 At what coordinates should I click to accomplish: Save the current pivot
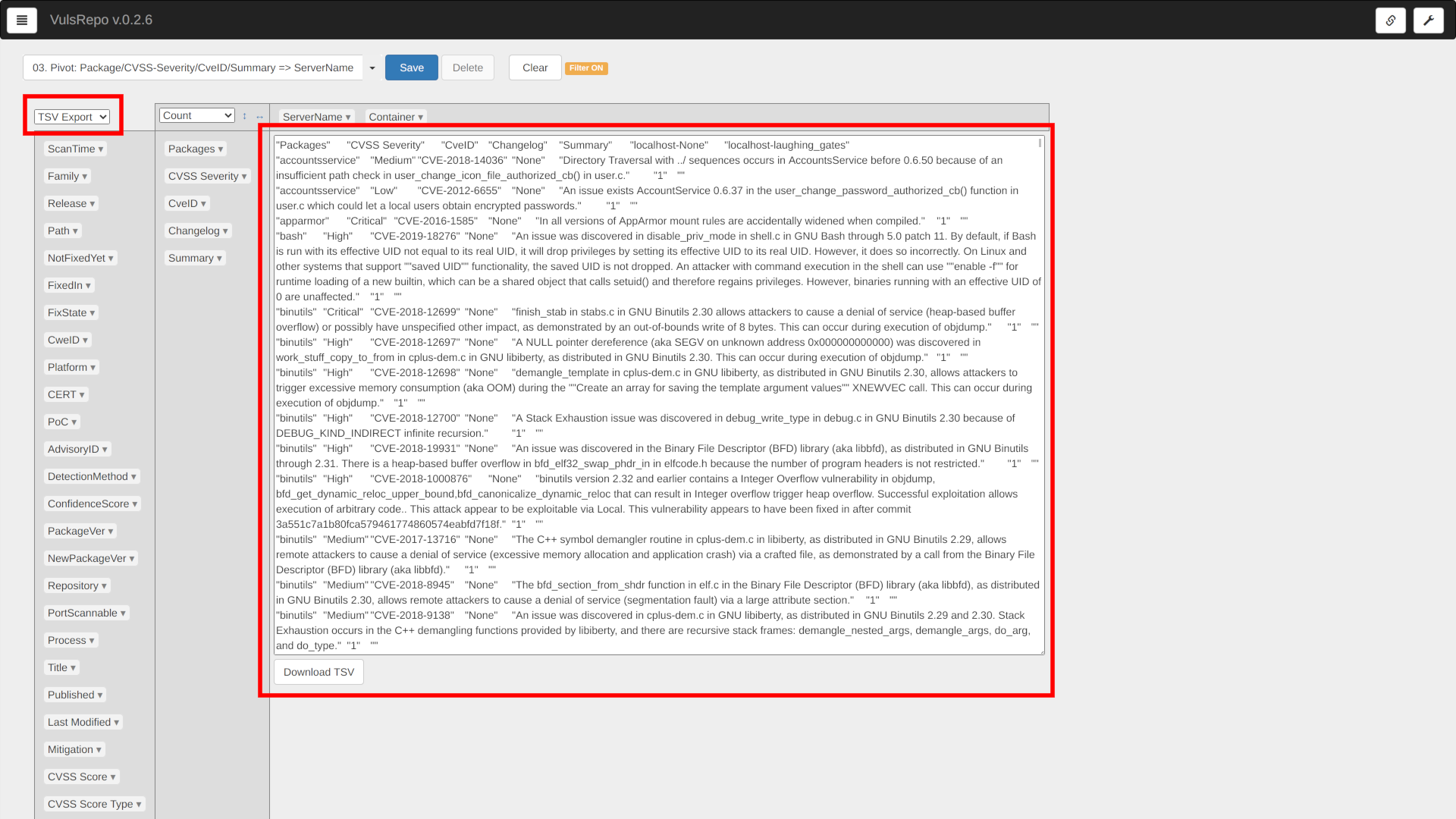pyautogui.click(x=412, y=67)
